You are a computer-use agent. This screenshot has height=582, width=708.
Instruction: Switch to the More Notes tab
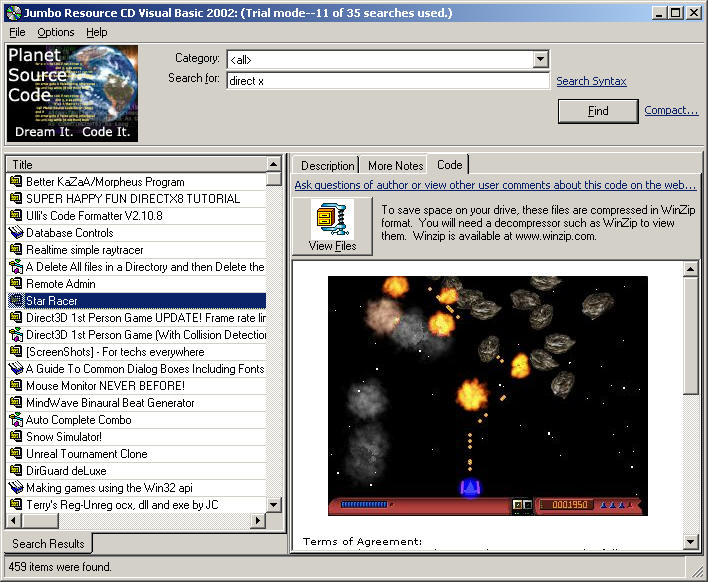(x=395, y=166)
